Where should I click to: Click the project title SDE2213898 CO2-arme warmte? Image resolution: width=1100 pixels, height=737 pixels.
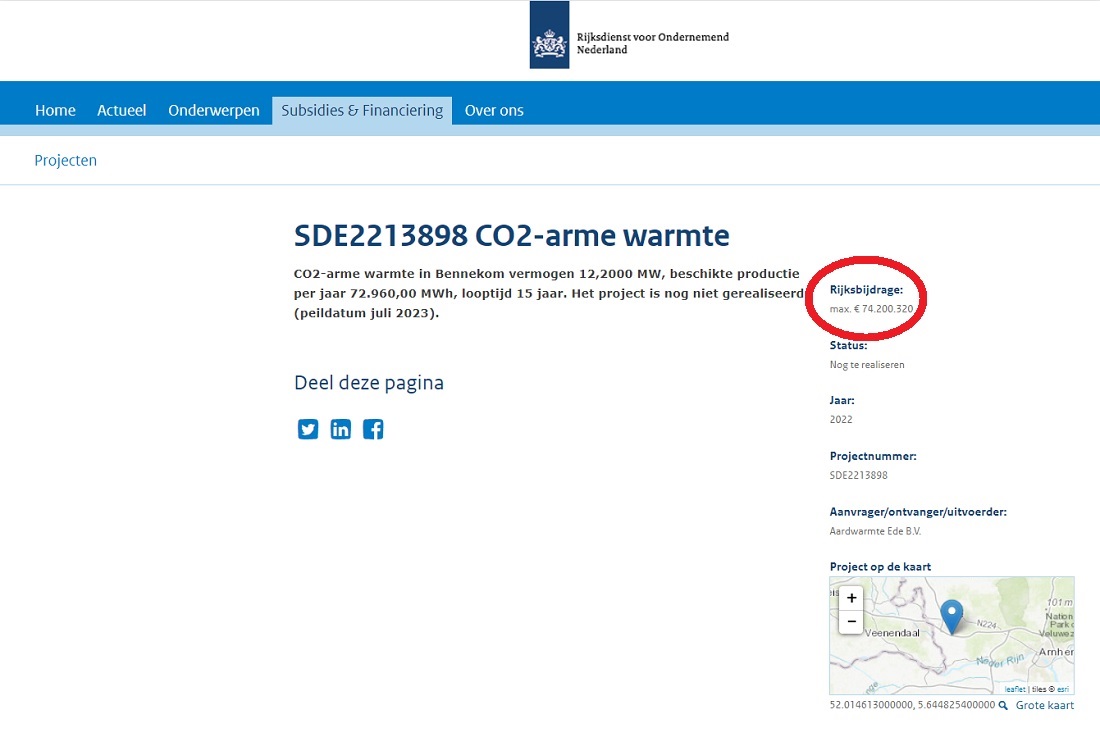511,236
